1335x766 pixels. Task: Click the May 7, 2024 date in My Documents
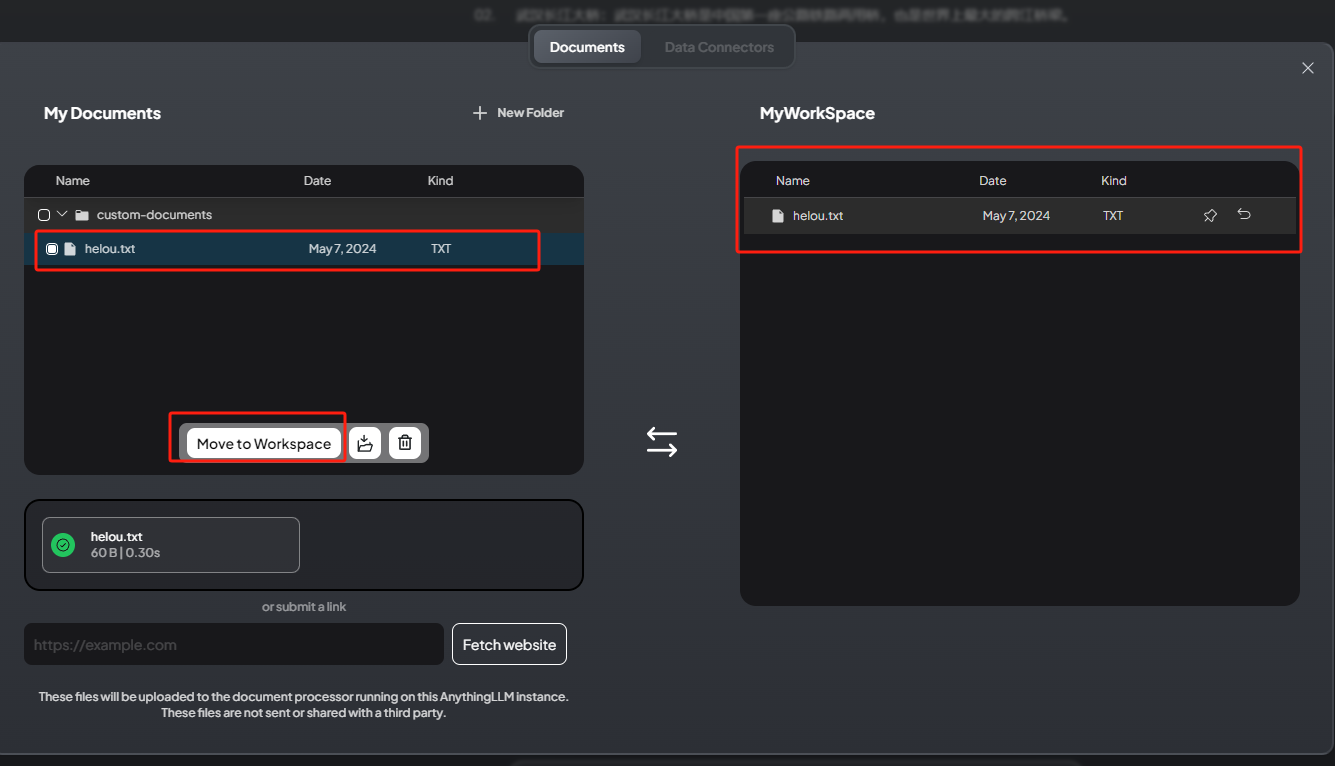click(x=342, y=249)
